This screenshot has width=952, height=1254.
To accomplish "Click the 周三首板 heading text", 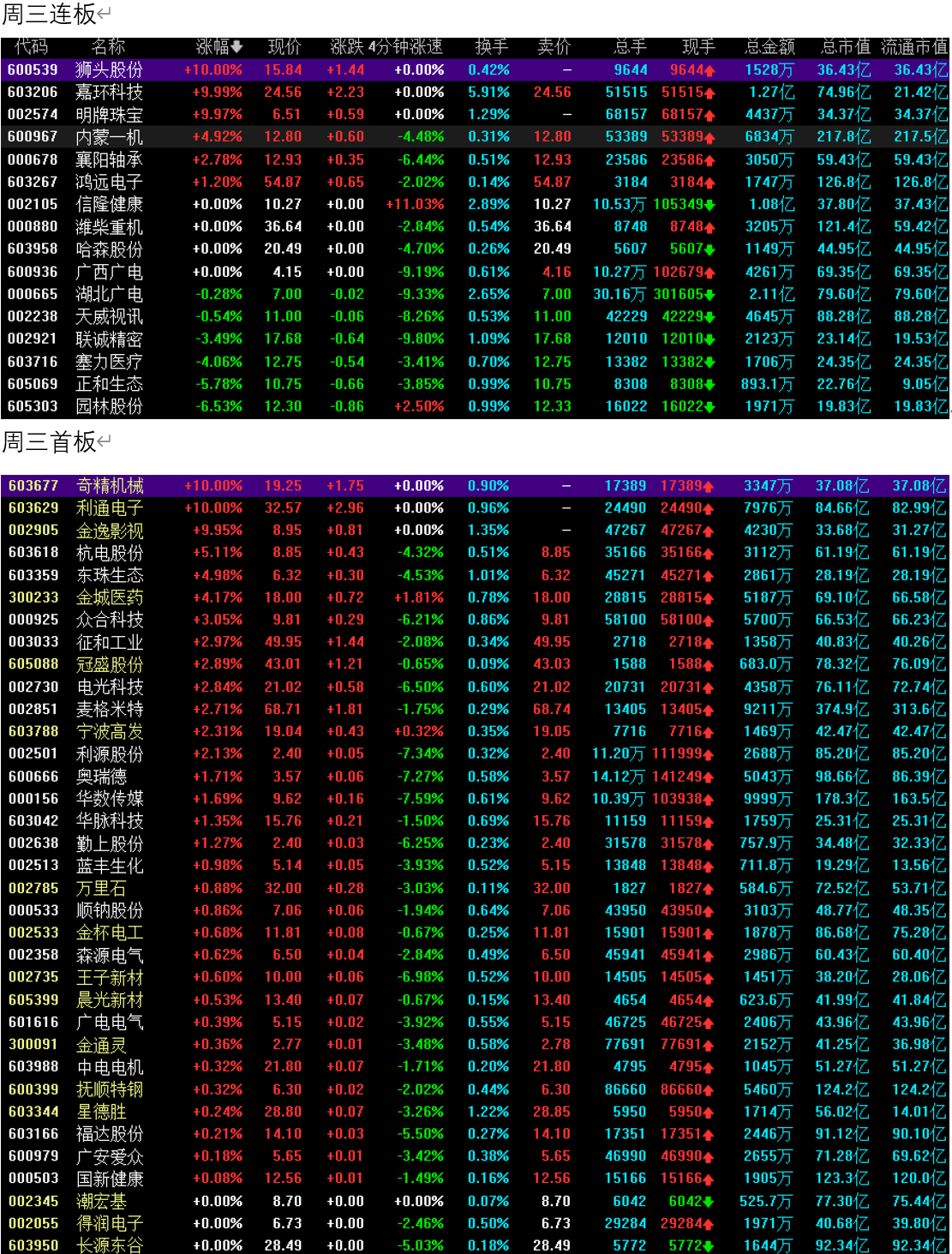I will pos(49,442).
